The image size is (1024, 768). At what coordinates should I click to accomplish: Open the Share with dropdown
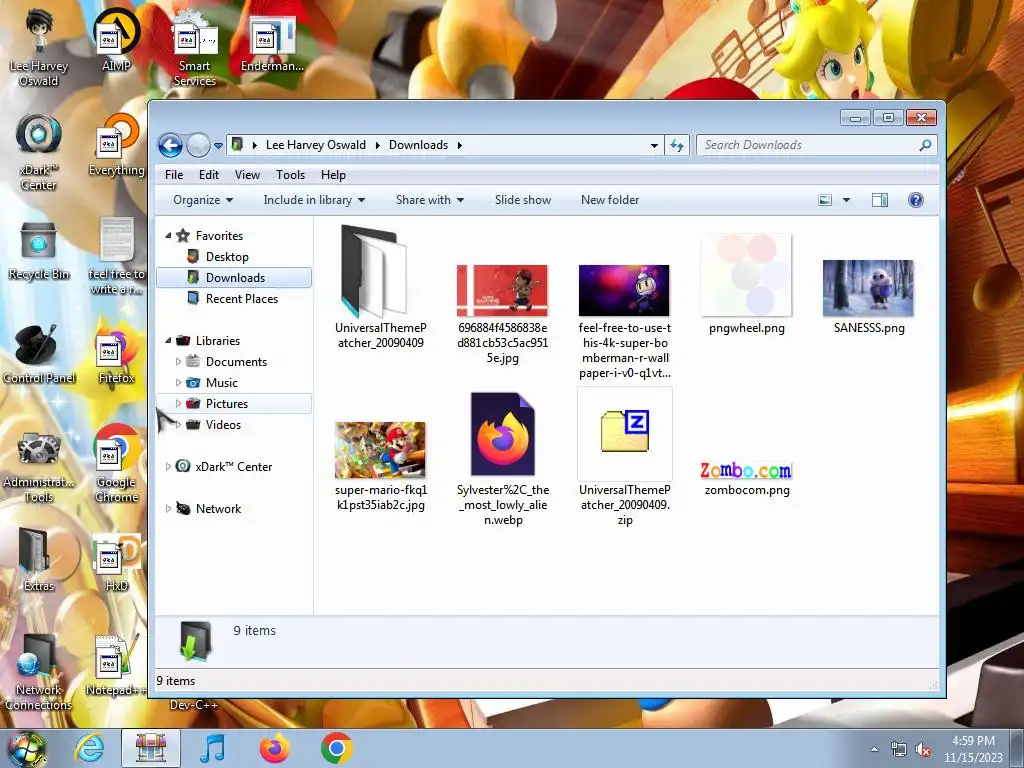click(x=430, y=200)
